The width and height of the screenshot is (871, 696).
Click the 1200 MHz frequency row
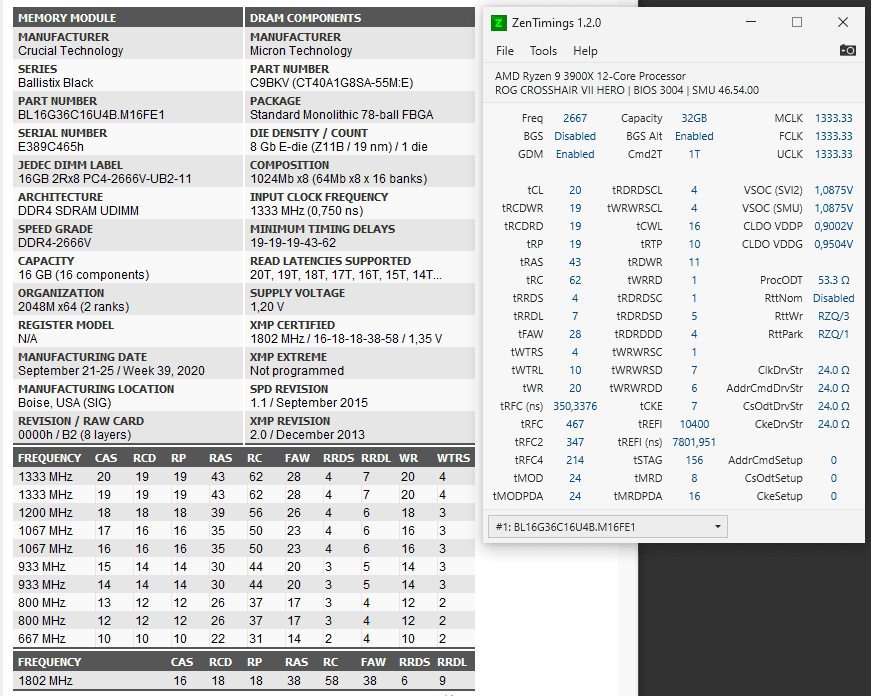pyautogui.click(x=244, y=513)
